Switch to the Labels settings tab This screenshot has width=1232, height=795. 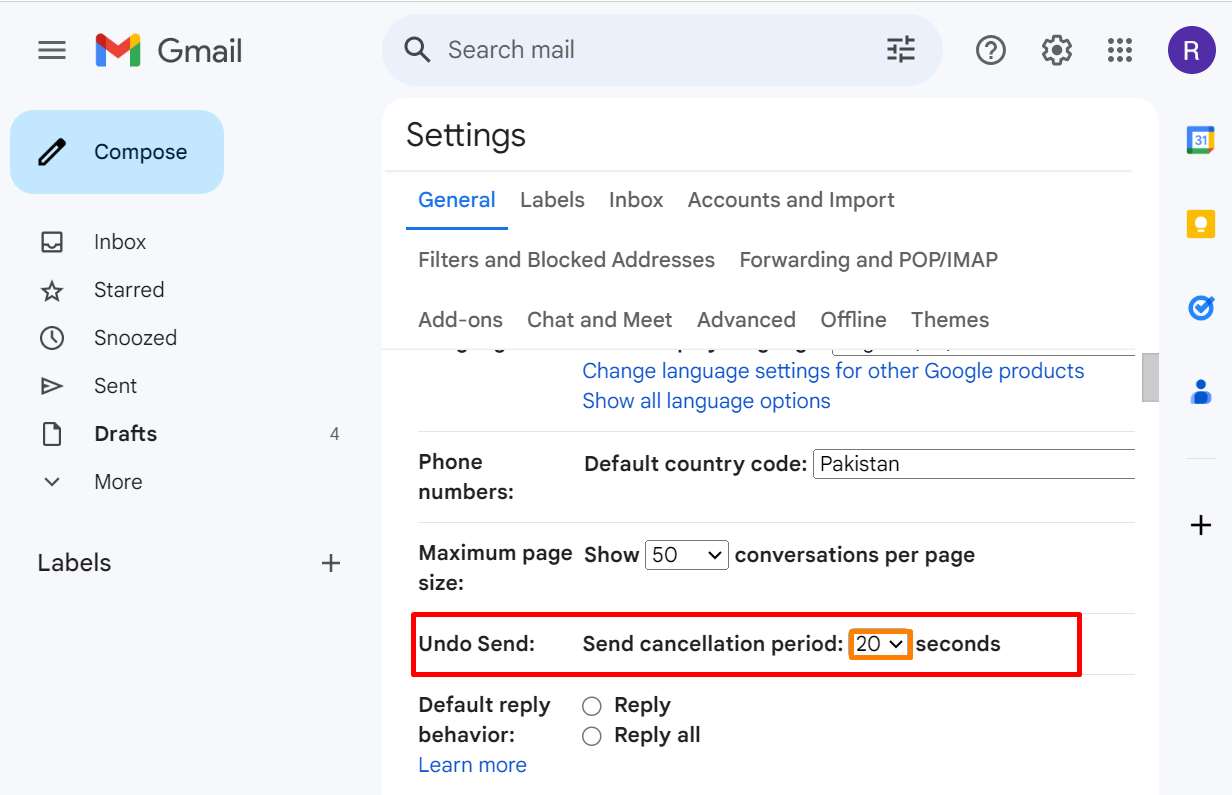[x=552, y=200]
